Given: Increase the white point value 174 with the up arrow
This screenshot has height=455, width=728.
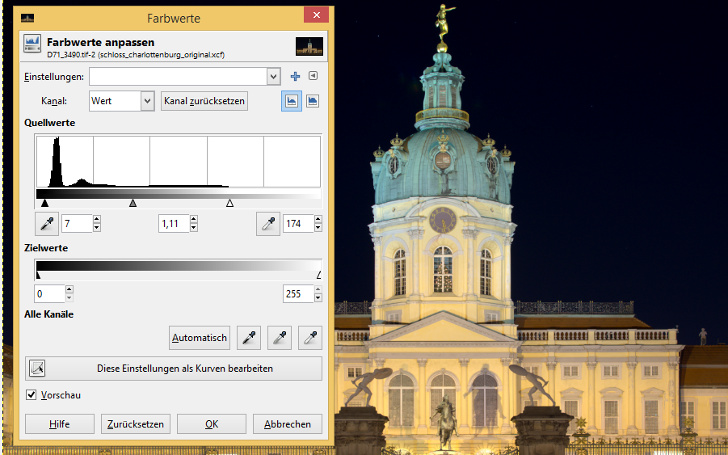Looking at the screenshot, I should tap(318, 219).
